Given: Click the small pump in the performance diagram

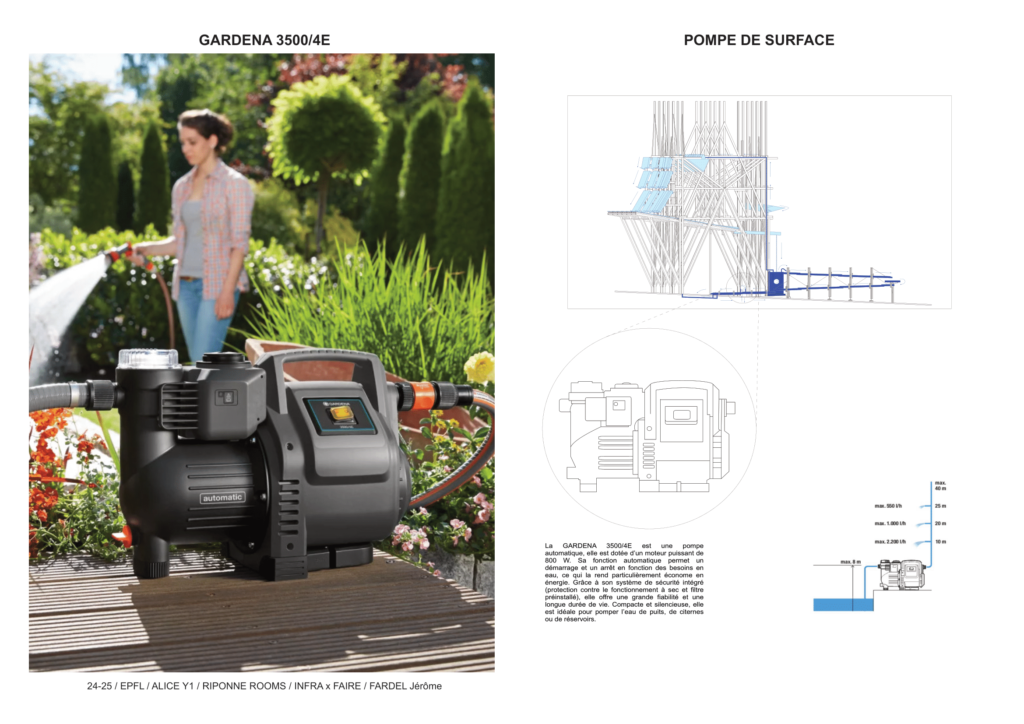Looking at the screenshot, I should tap(902, 574).
